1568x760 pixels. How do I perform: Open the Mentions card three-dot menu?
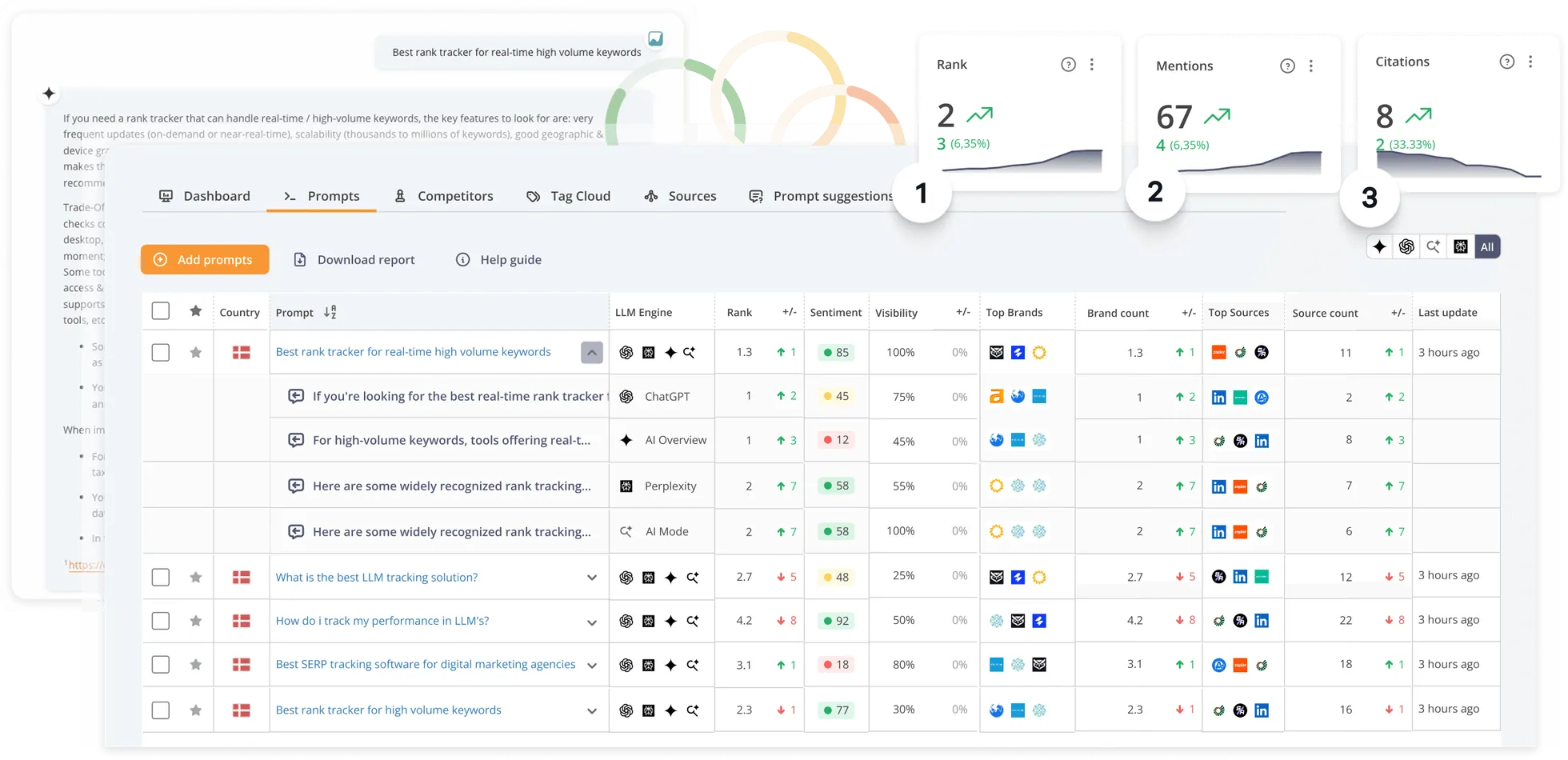tap(1310, 66)
